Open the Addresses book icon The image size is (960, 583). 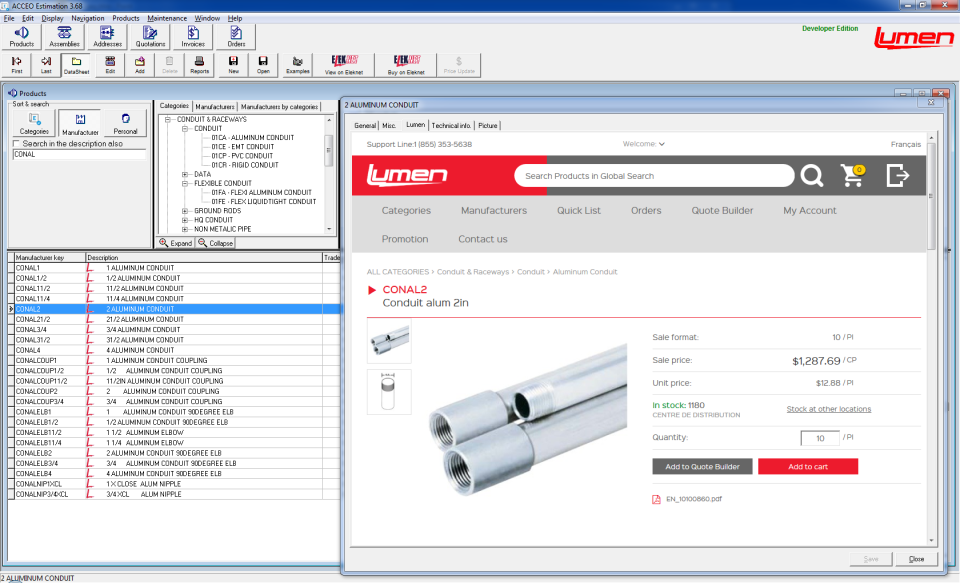click(106, 37)
